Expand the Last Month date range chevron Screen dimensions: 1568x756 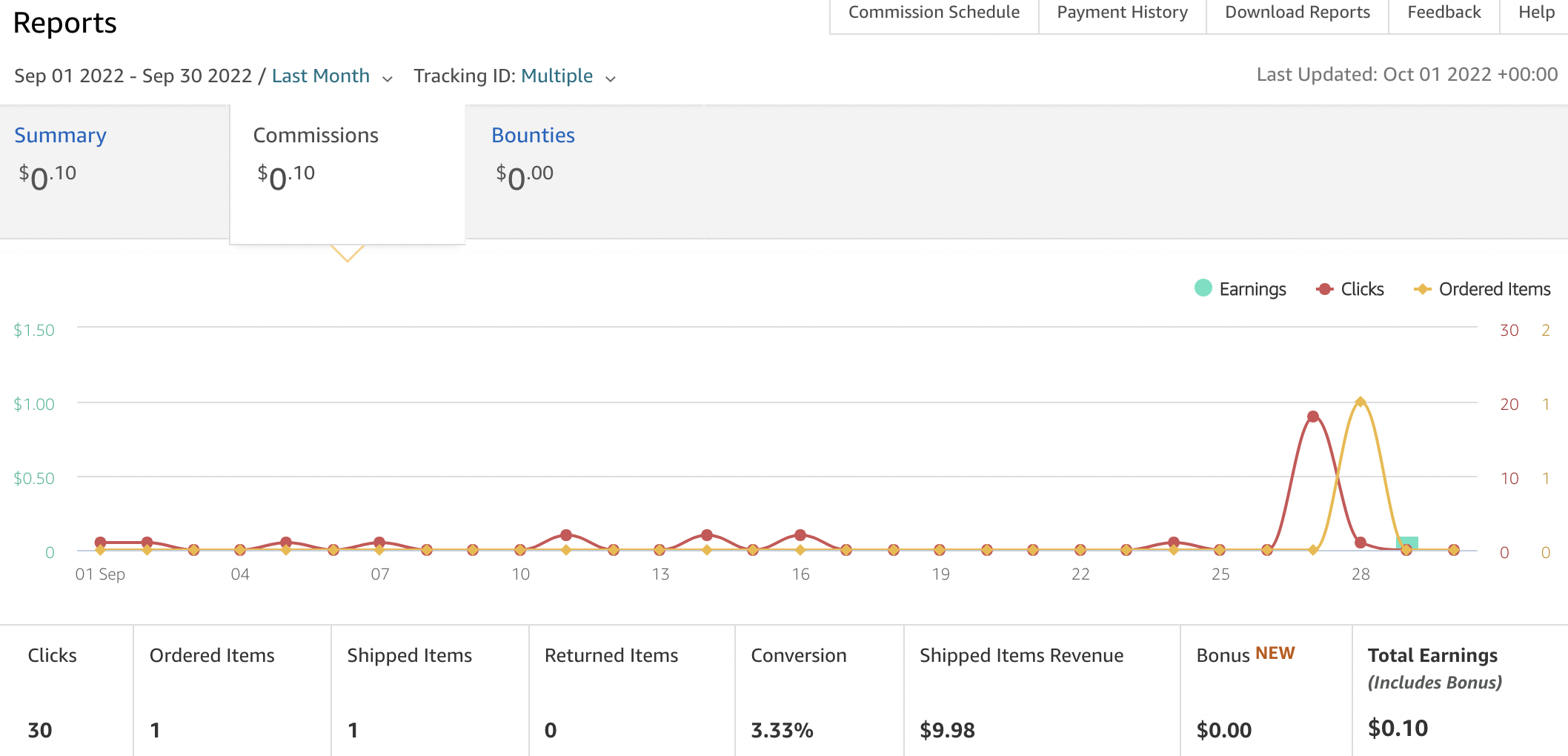pyautogui.click(x=388, y=79)
